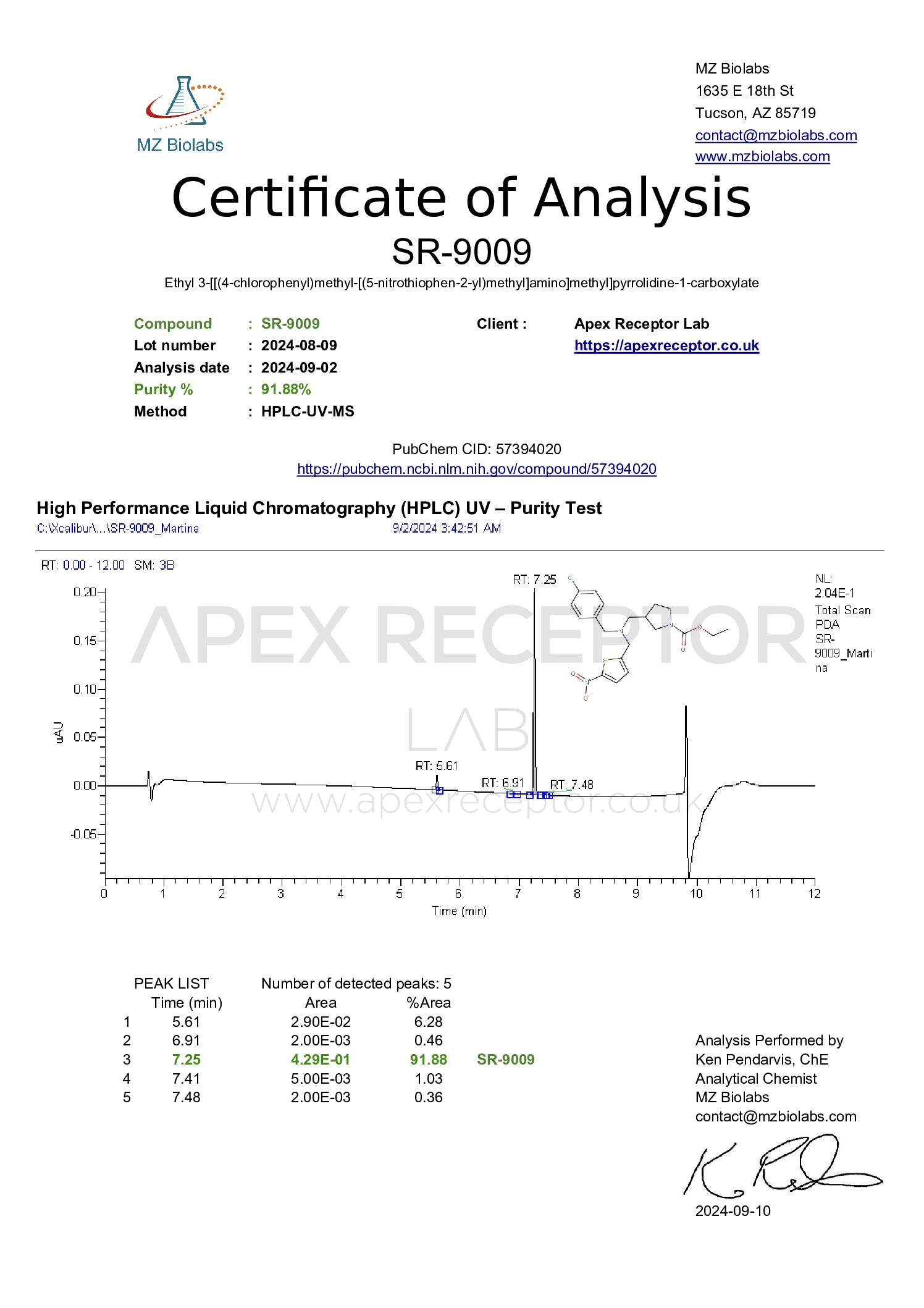This screenshot has height=1308, width=924.
Task: Click the "Time (min)" x-axis label below chromatogram
Action: [x=459, y=911]
